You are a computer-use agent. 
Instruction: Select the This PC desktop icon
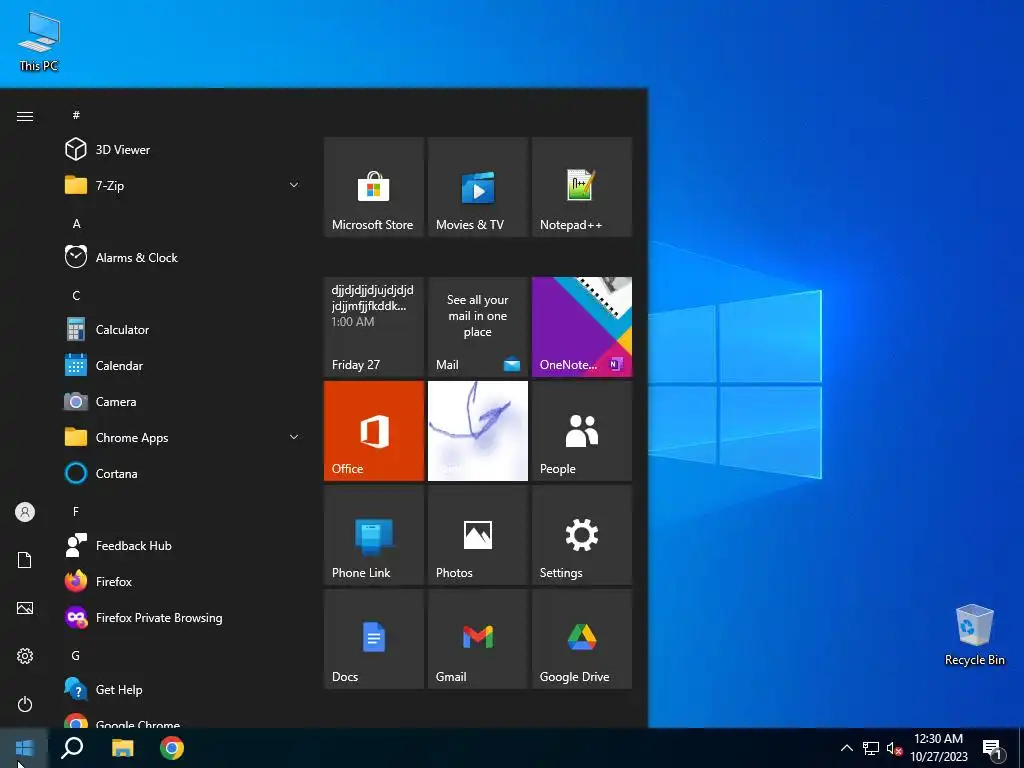click(39, 41)
